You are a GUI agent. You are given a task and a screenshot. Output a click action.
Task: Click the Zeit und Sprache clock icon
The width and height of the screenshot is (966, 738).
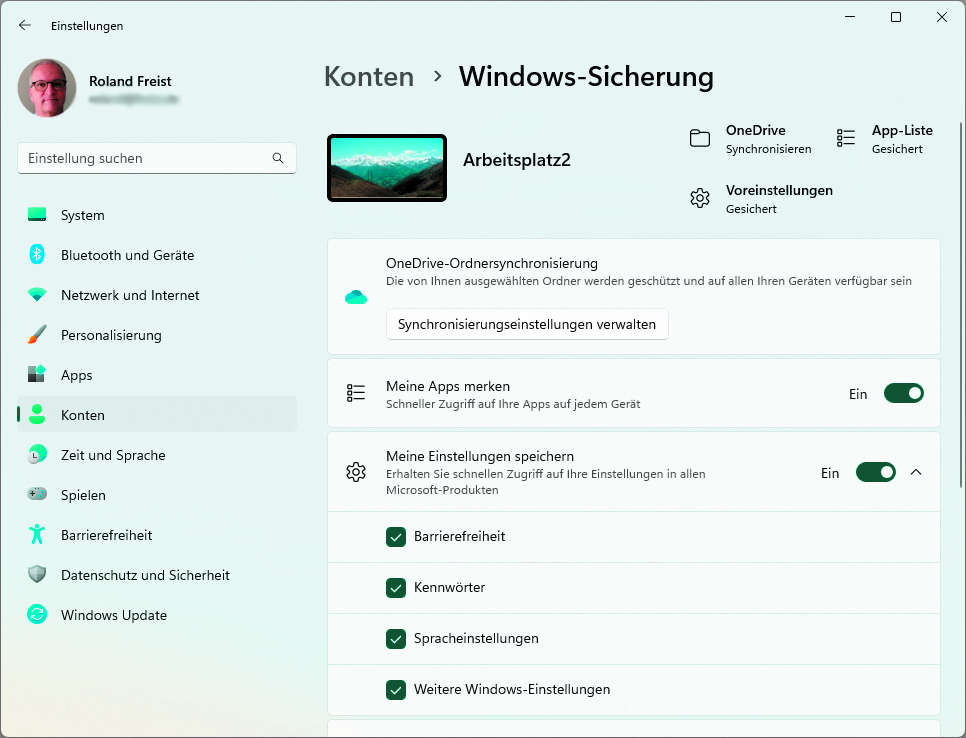click(x=37, y=454)
